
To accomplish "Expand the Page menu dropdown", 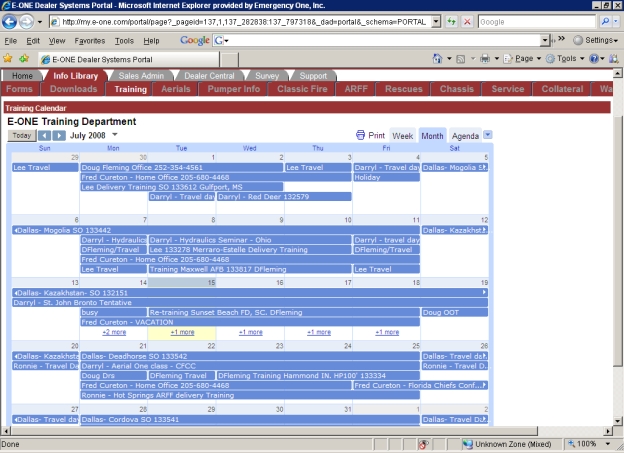I will [539, 59].
